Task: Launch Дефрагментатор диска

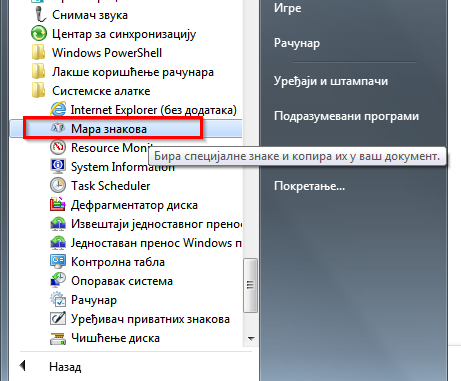Action: [x=134, y=205]
